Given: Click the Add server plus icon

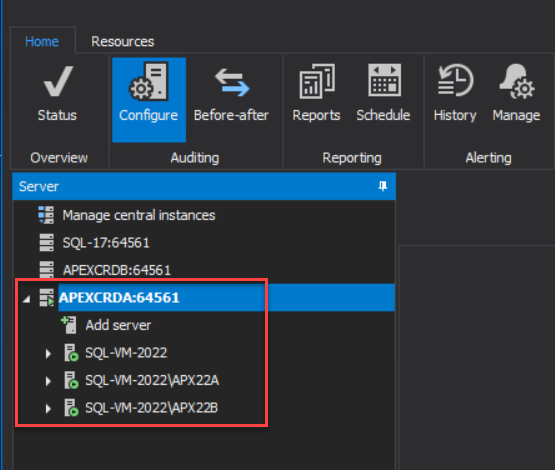Looking at the screenshot, I should 69,325.
